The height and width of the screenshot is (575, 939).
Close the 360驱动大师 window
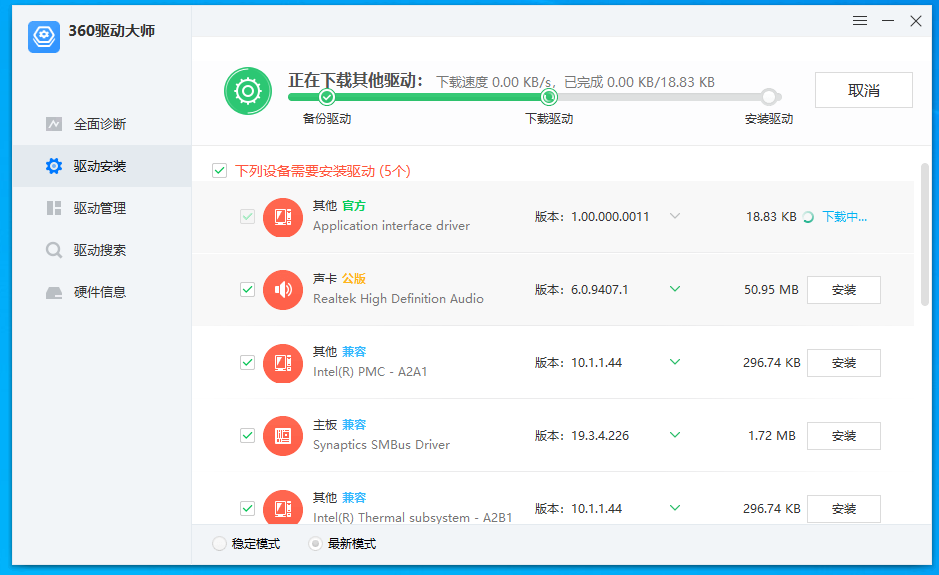(x=916, y=21)
